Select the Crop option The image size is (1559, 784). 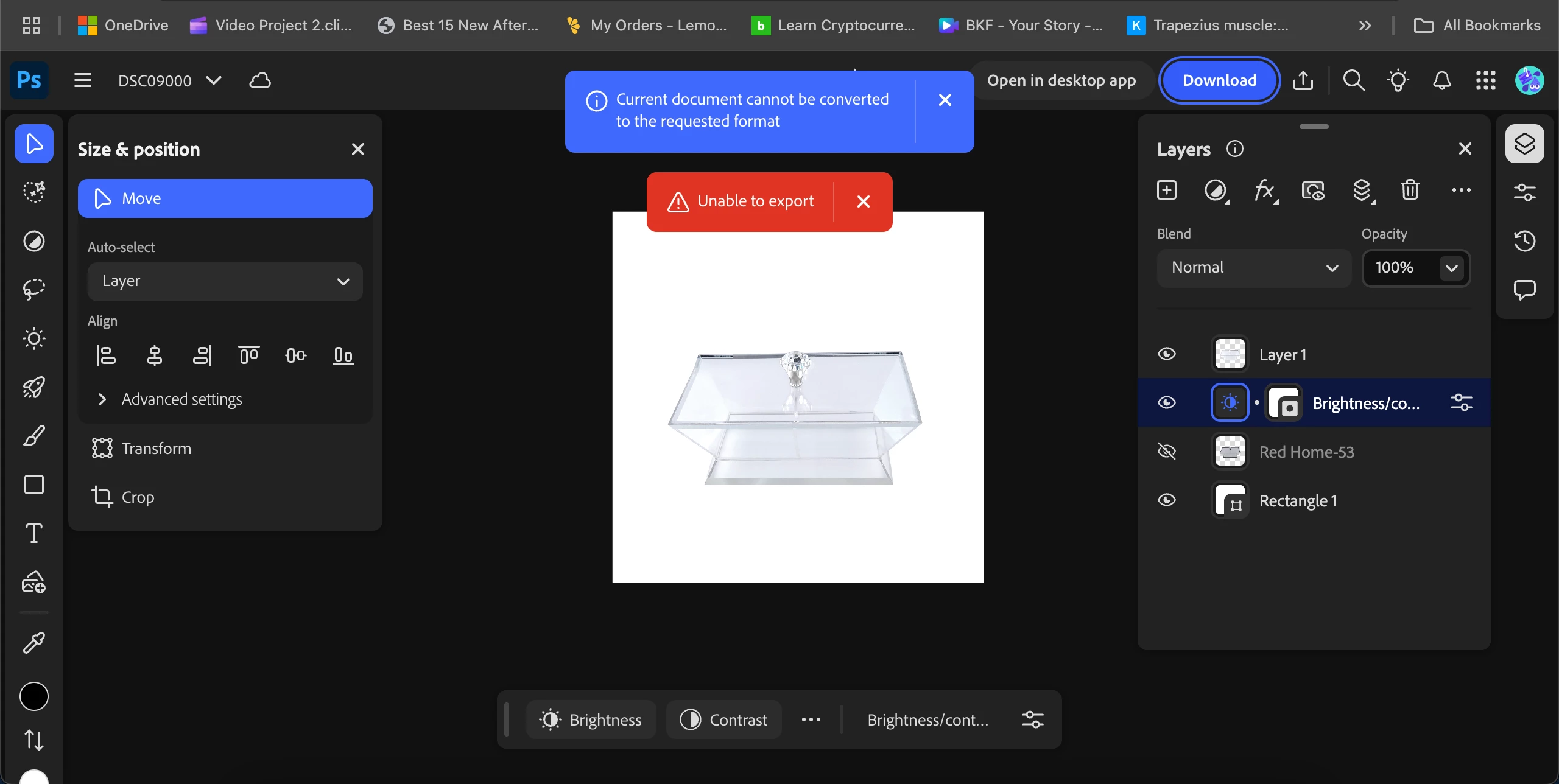point(138,497)
